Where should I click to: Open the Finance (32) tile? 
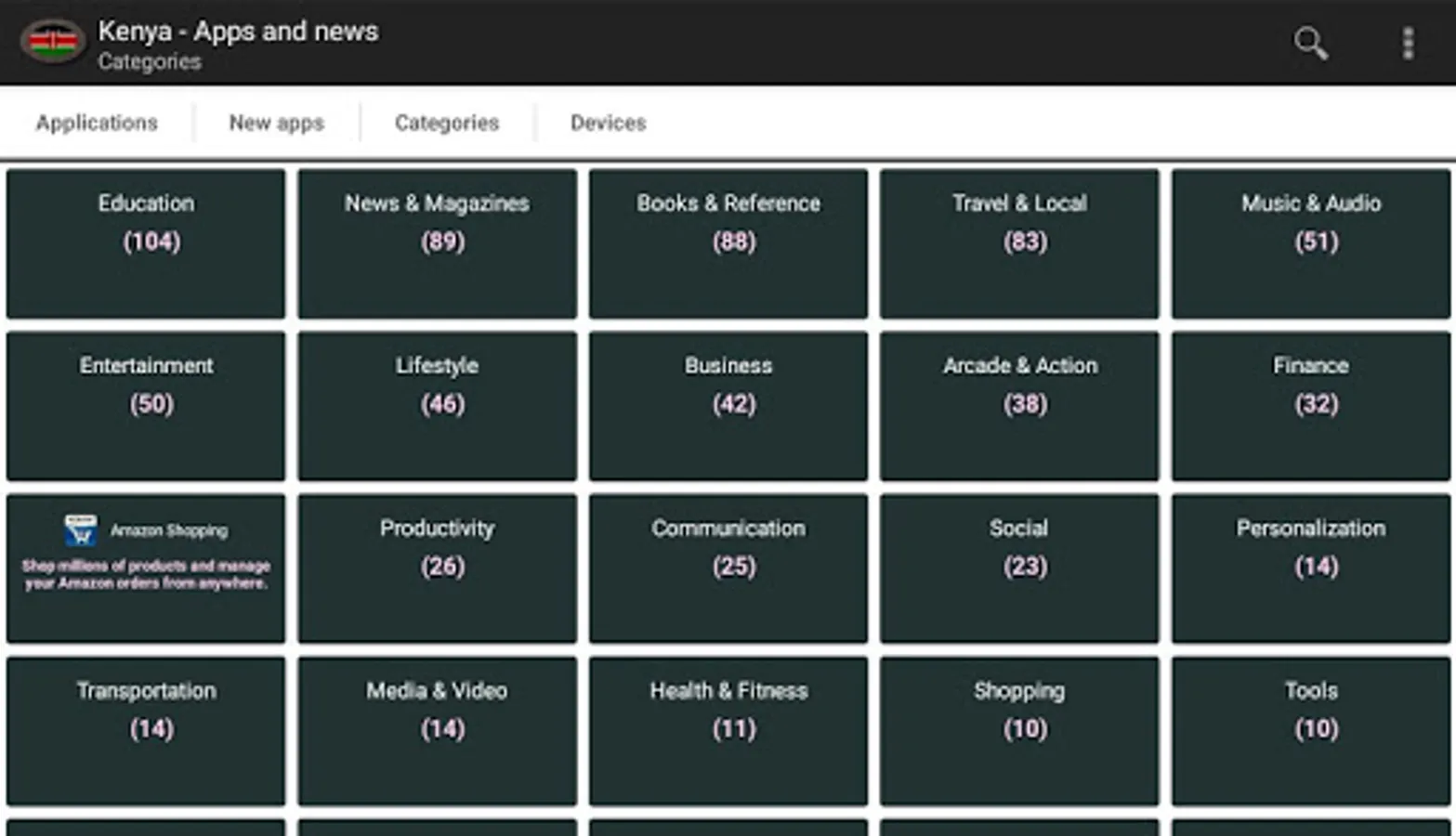(1311, 406)
